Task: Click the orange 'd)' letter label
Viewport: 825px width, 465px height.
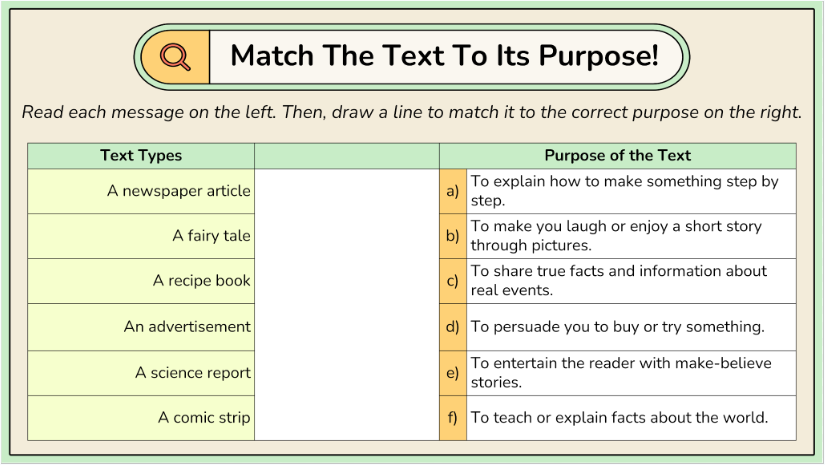Action: pos(453,327)
